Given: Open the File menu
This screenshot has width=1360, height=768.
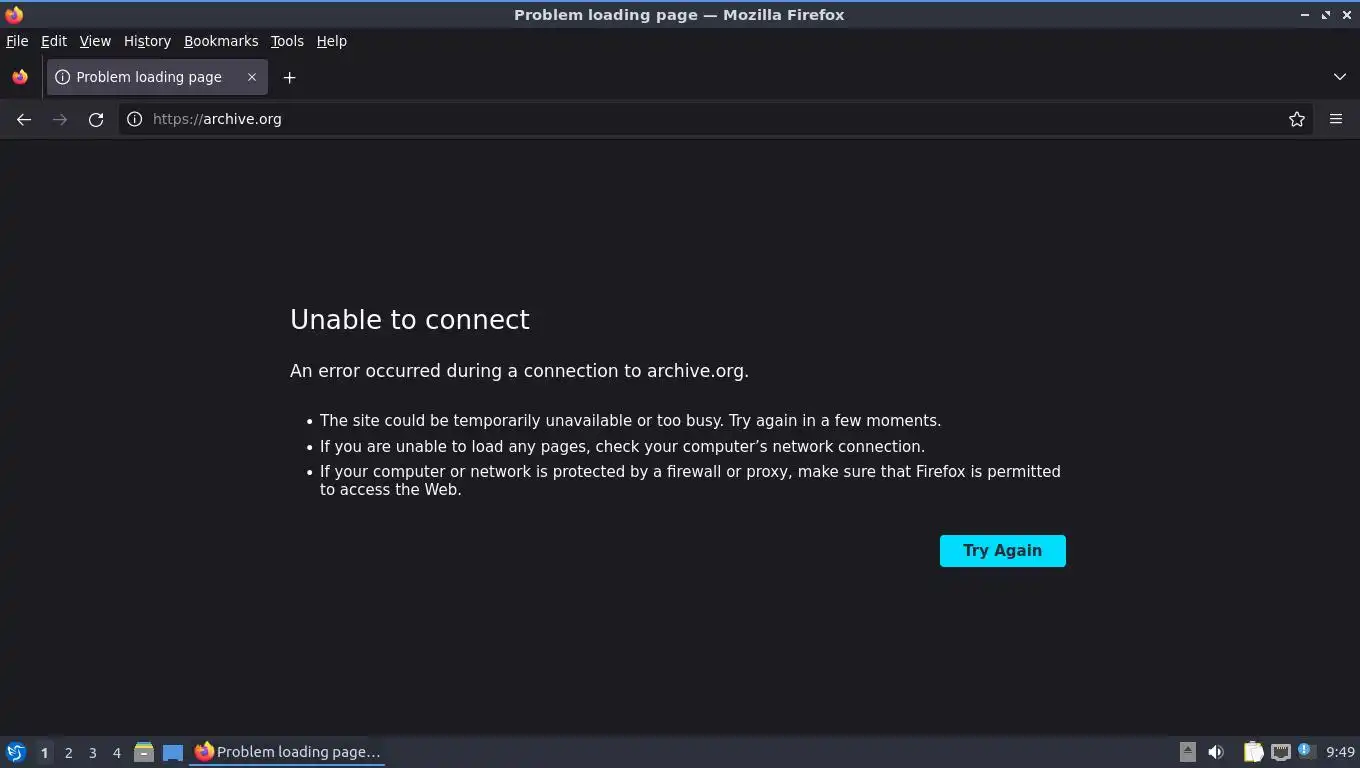Looking at the screenshot, I should [17, 41].
